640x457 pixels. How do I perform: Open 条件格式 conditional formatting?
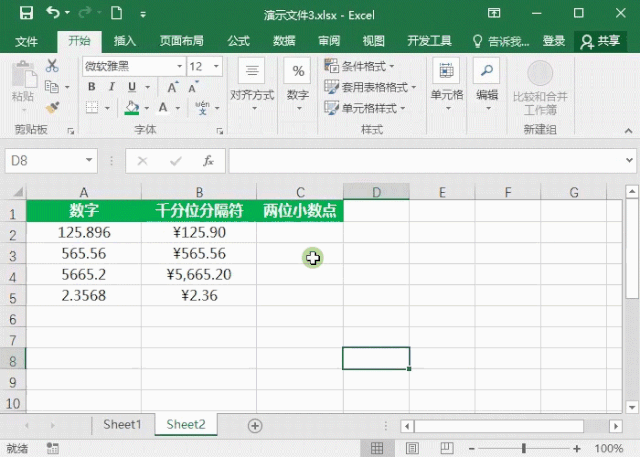(x=359, y=66)
